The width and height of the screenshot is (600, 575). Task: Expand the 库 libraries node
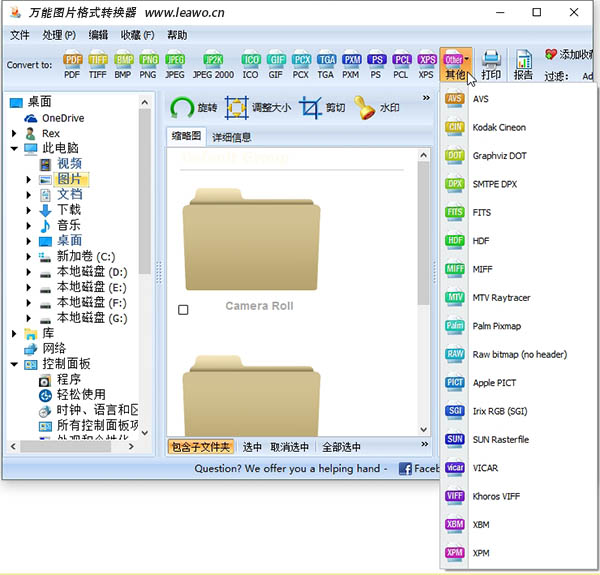tap(14, 334)
